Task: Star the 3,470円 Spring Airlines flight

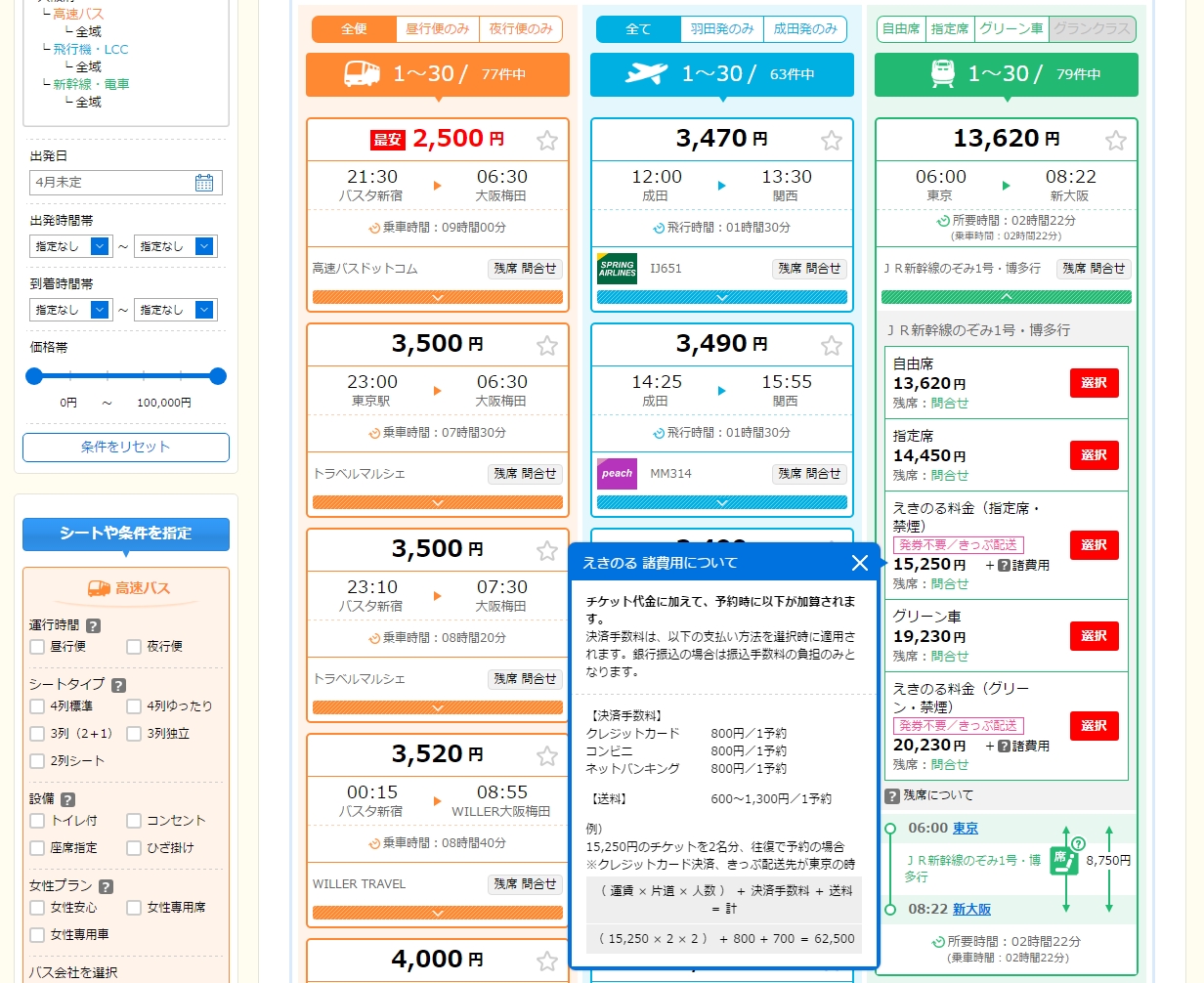Action: pyautogui.click(x=832, y=141)
